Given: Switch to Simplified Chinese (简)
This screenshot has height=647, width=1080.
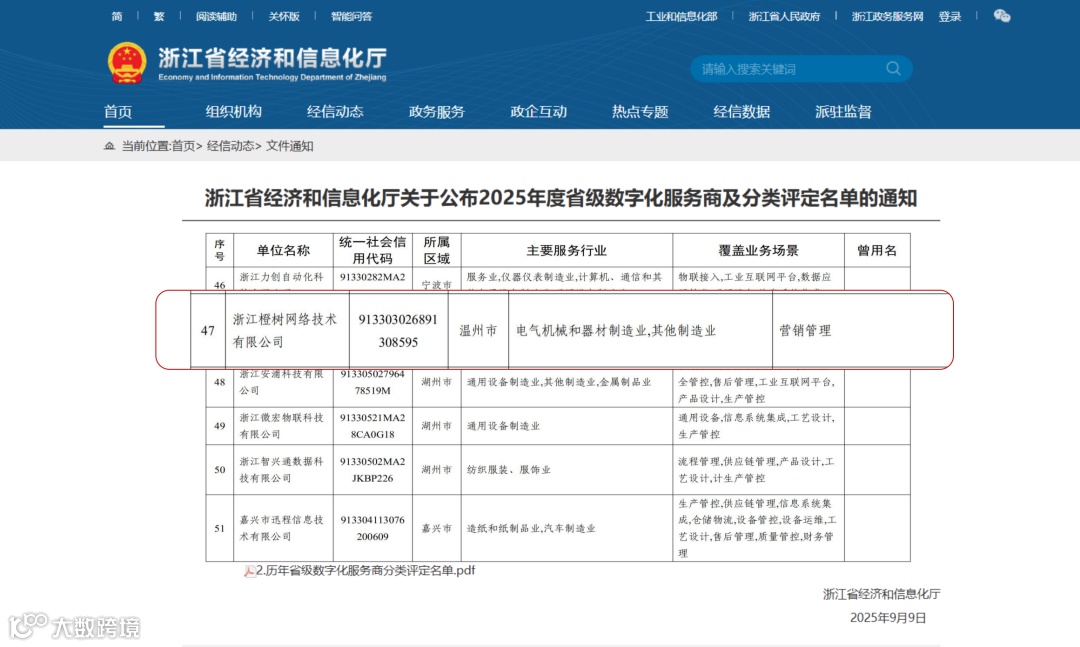Looking at the screenshot, I should pyautogui.click(x=117, y=17).
